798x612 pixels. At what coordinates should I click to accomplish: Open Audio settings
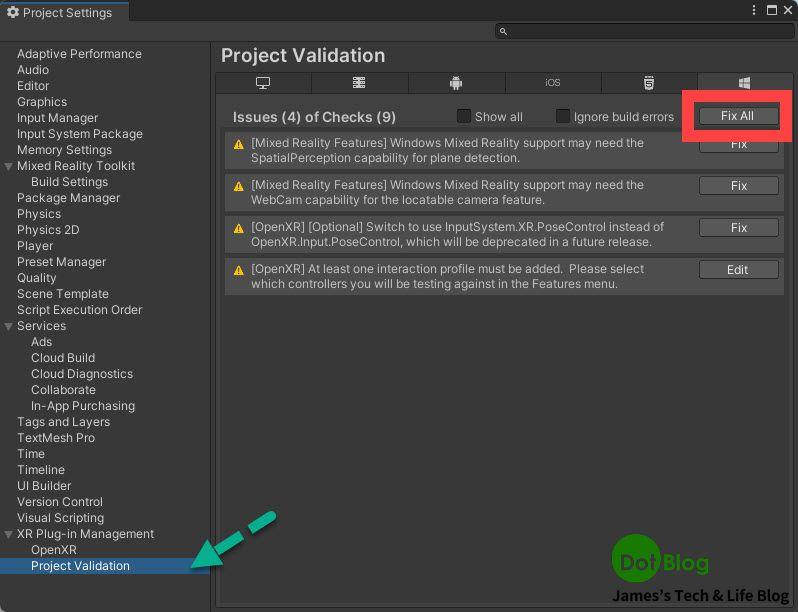tap(33, 70)
